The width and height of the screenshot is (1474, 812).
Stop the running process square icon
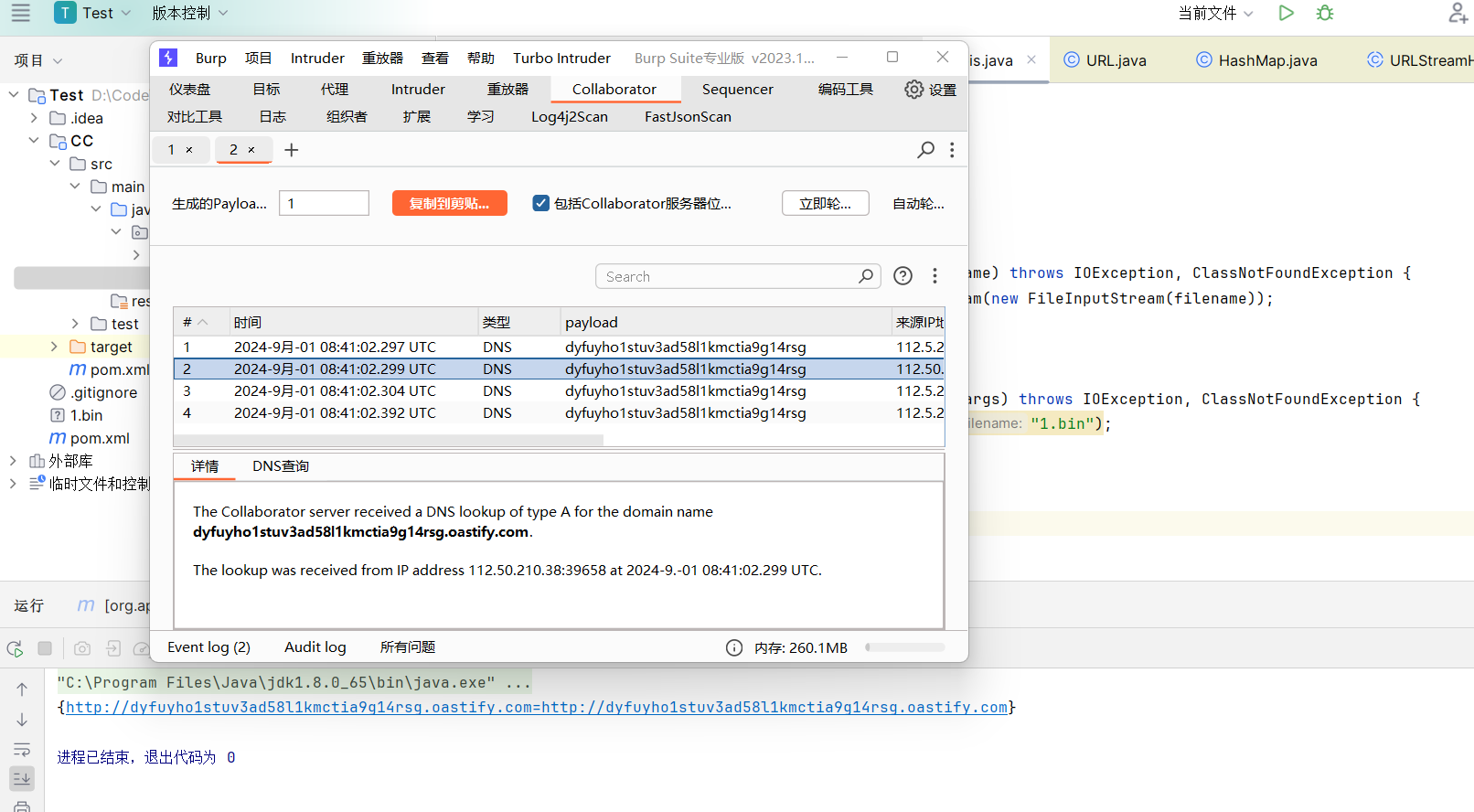coord(45,648)
